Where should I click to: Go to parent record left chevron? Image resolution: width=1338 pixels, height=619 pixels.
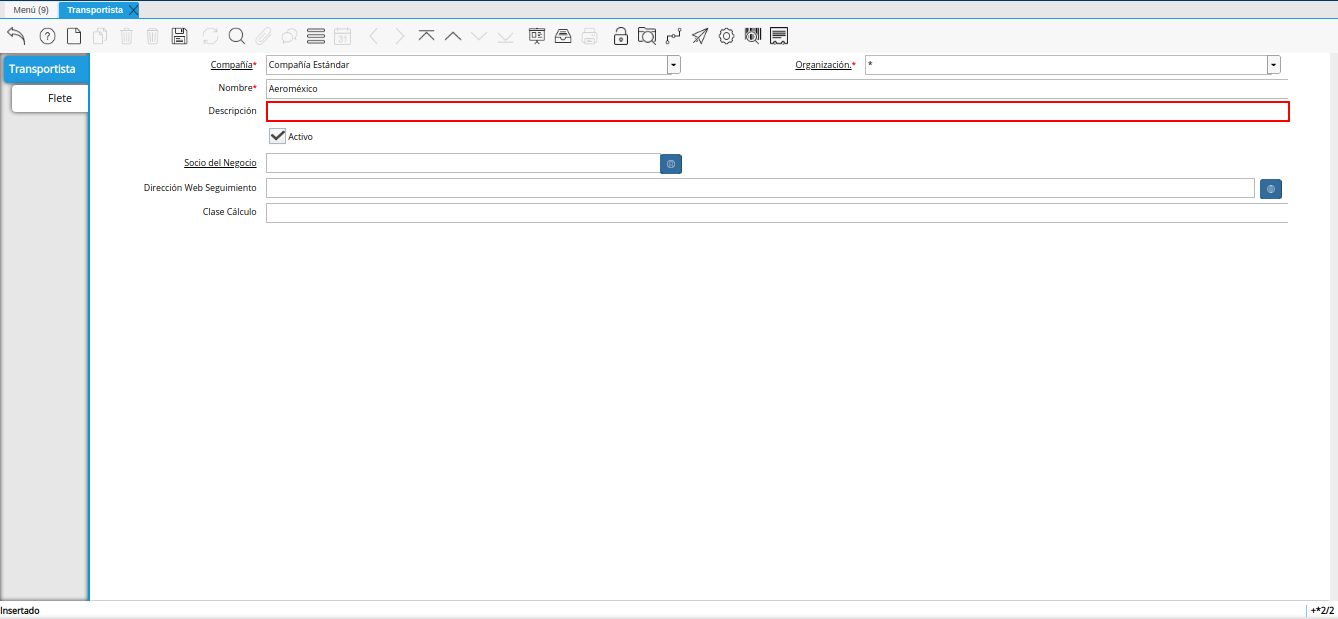coord(374,36)
